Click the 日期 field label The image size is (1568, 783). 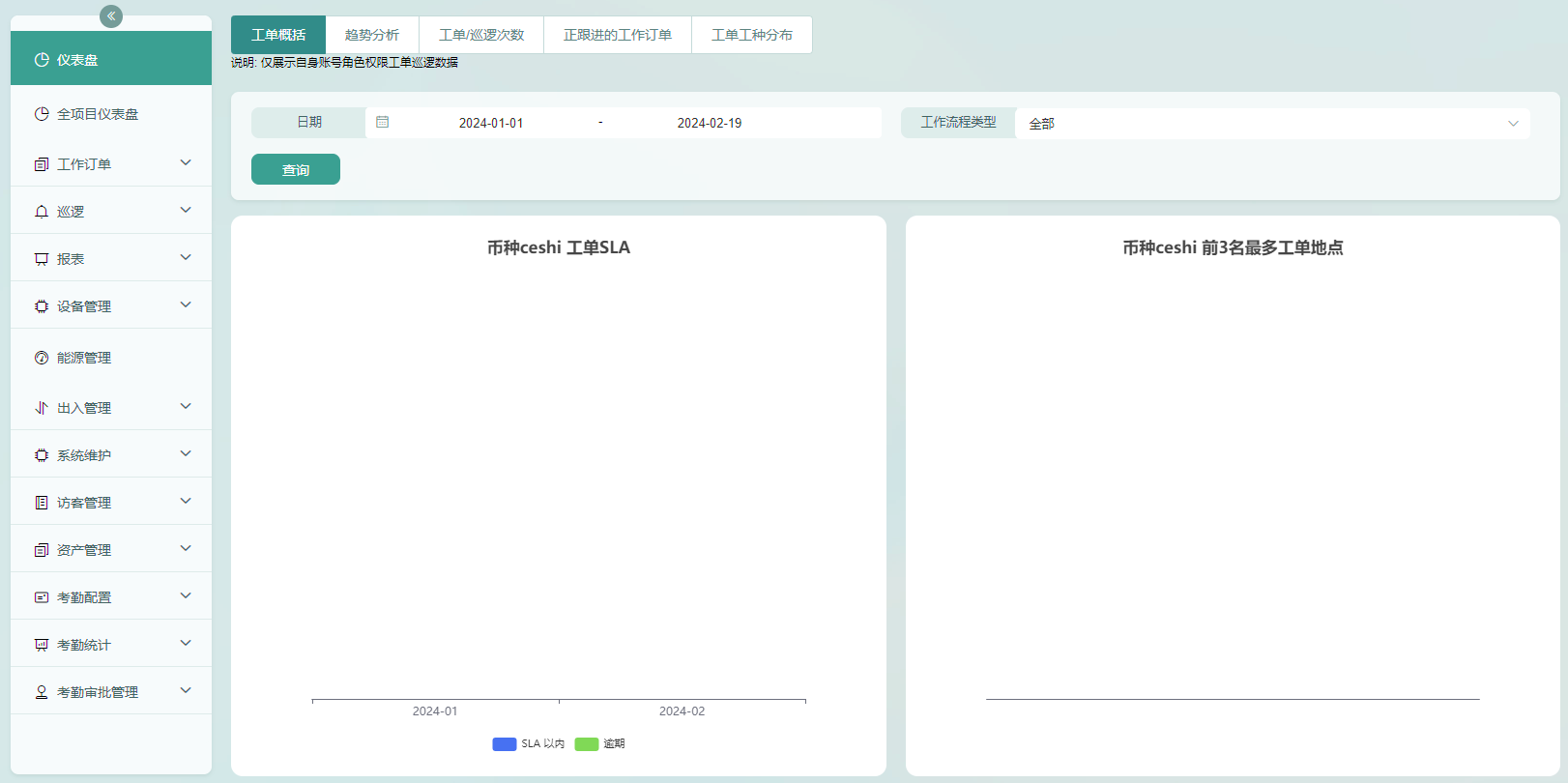pyautogui.click(x=309, y=122)
